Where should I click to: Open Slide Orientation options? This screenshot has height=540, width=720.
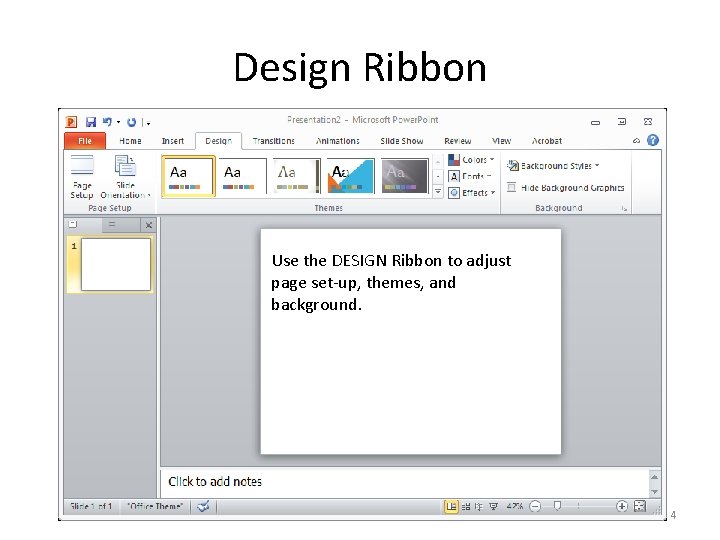[x=124, y=177]
